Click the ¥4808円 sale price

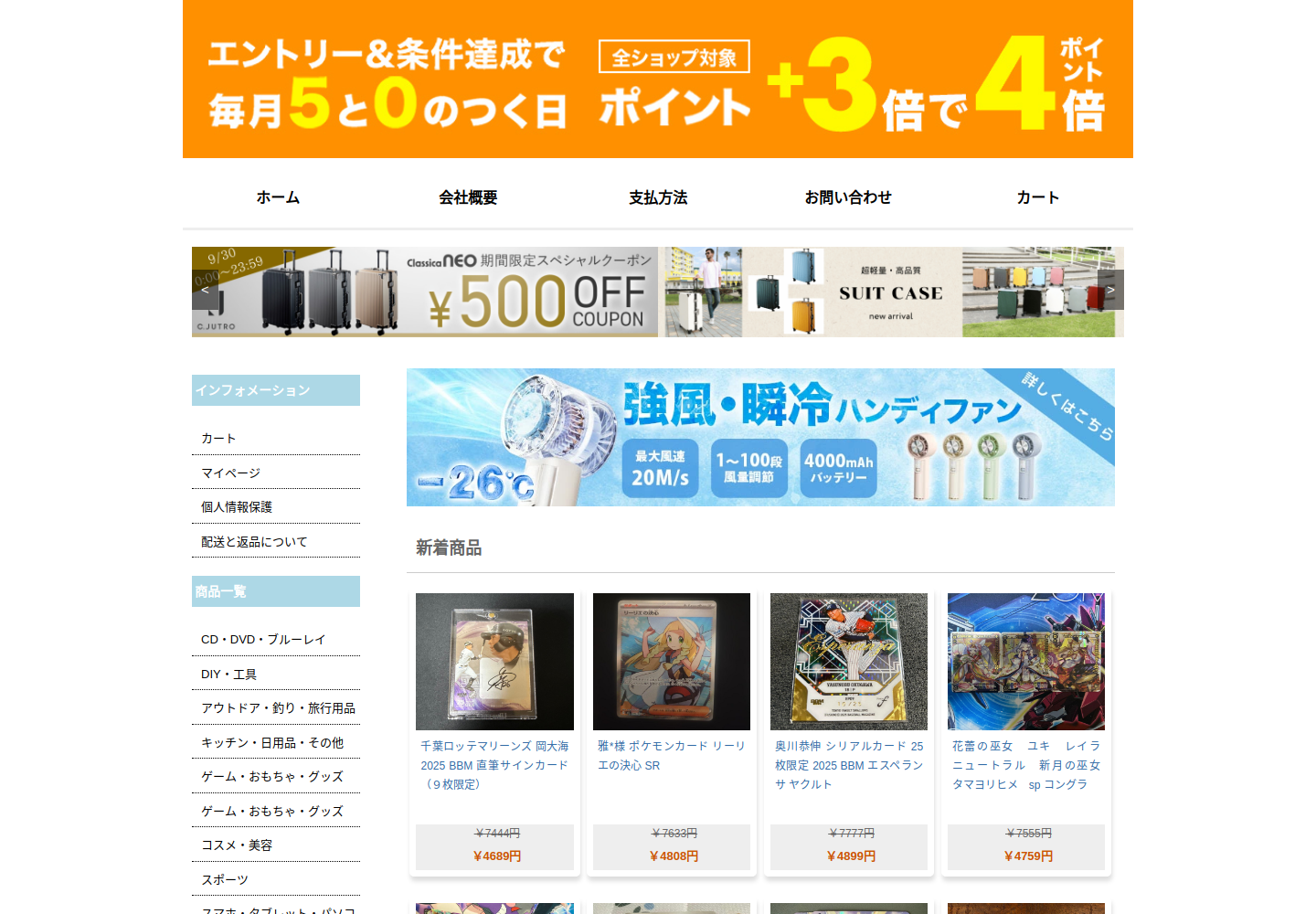674,856
